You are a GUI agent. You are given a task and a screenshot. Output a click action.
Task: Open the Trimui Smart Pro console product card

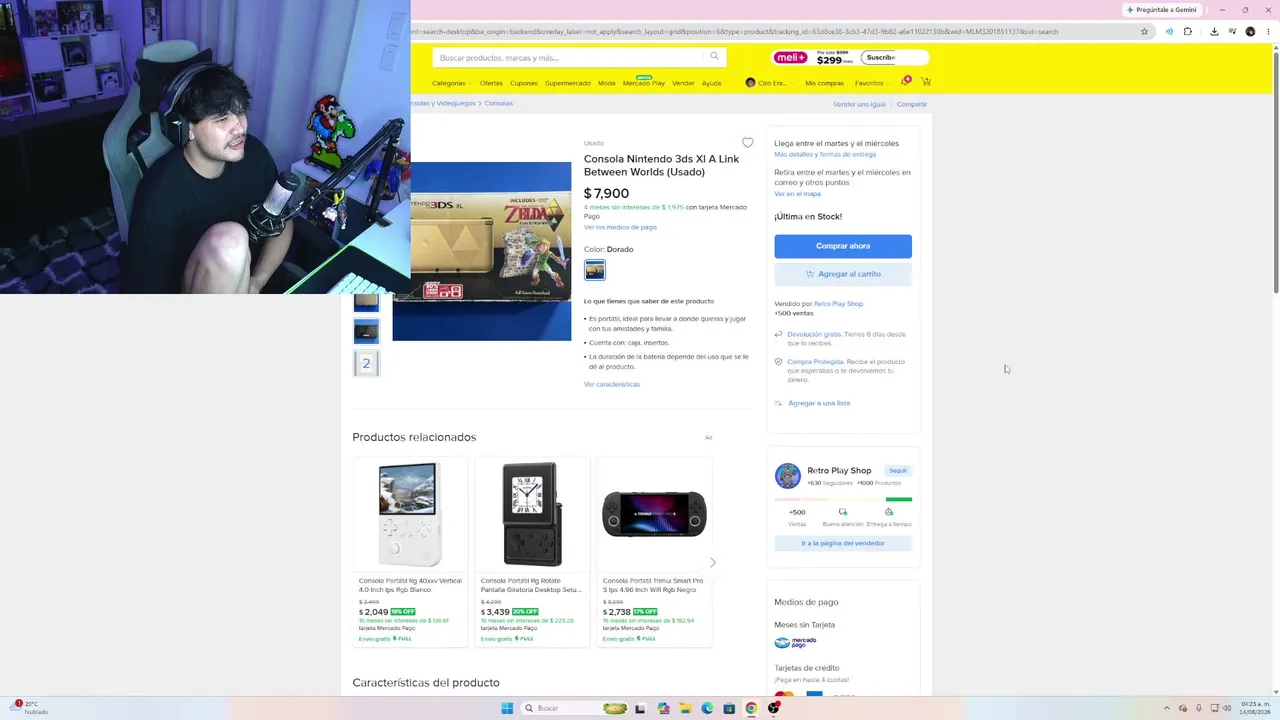[x=654, y=552]
